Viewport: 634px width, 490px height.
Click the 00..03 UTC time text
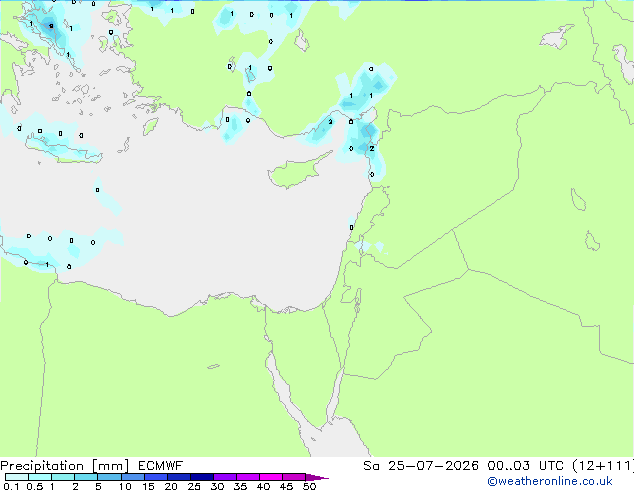(525, 466)
